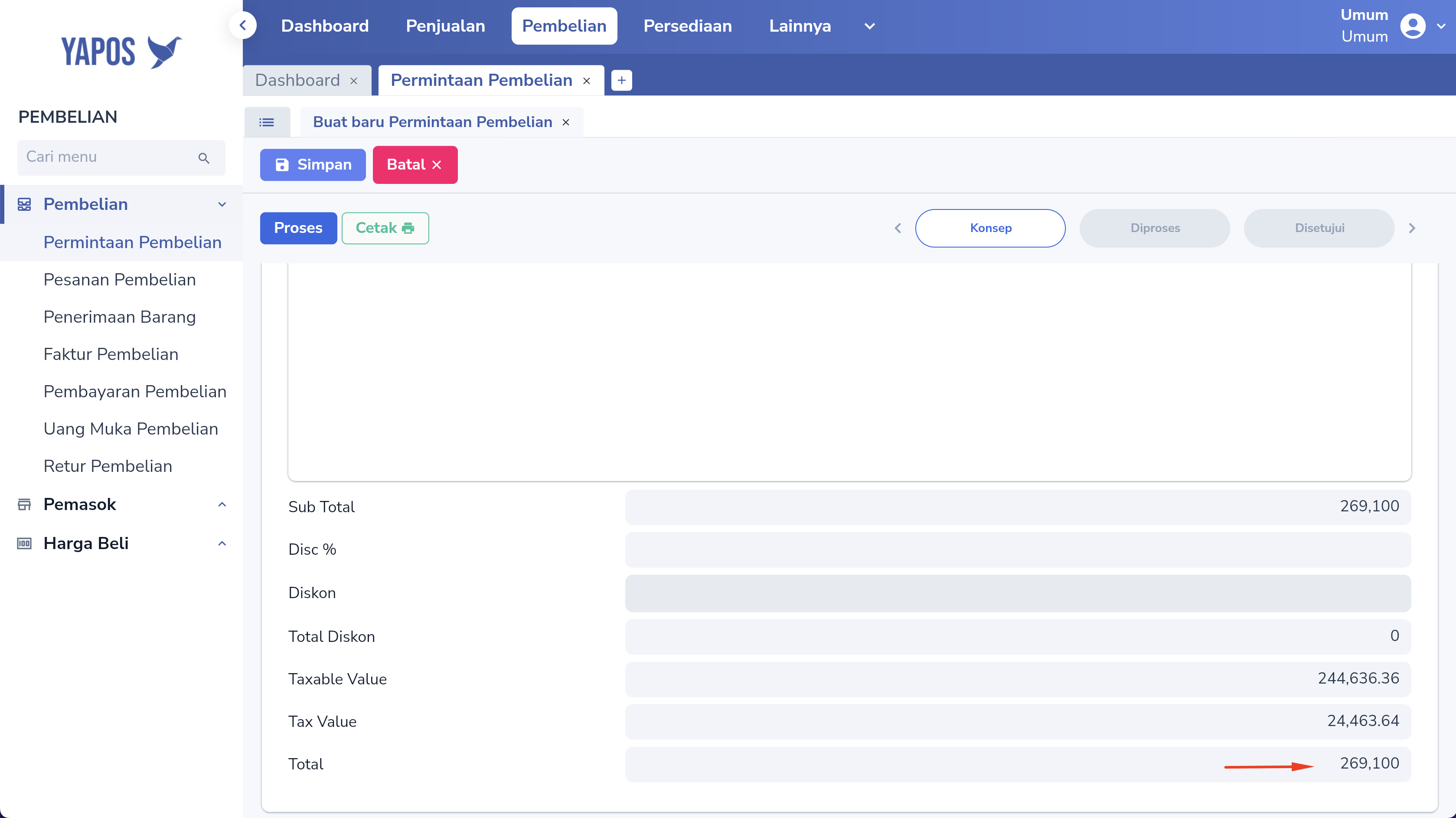Select the Diproses status pill
Screen dimensions: 1456x818
[x=1155, y=229]
